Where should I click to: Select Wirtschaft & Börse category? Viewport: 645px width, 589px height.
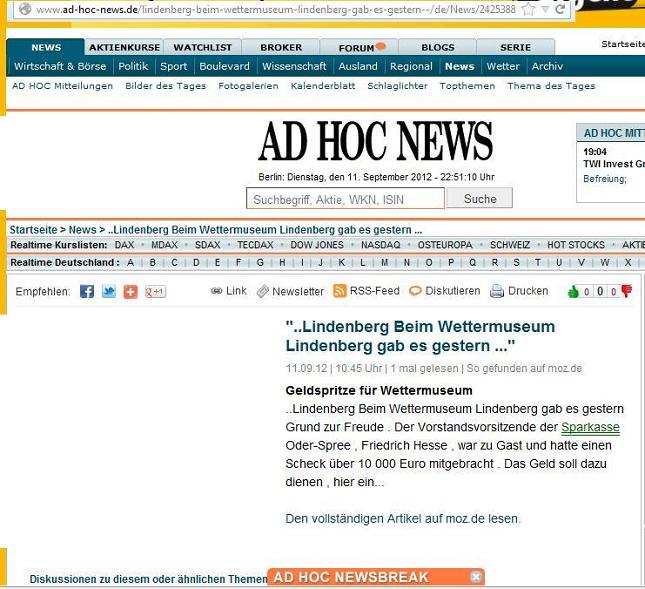tap(60, 66)
